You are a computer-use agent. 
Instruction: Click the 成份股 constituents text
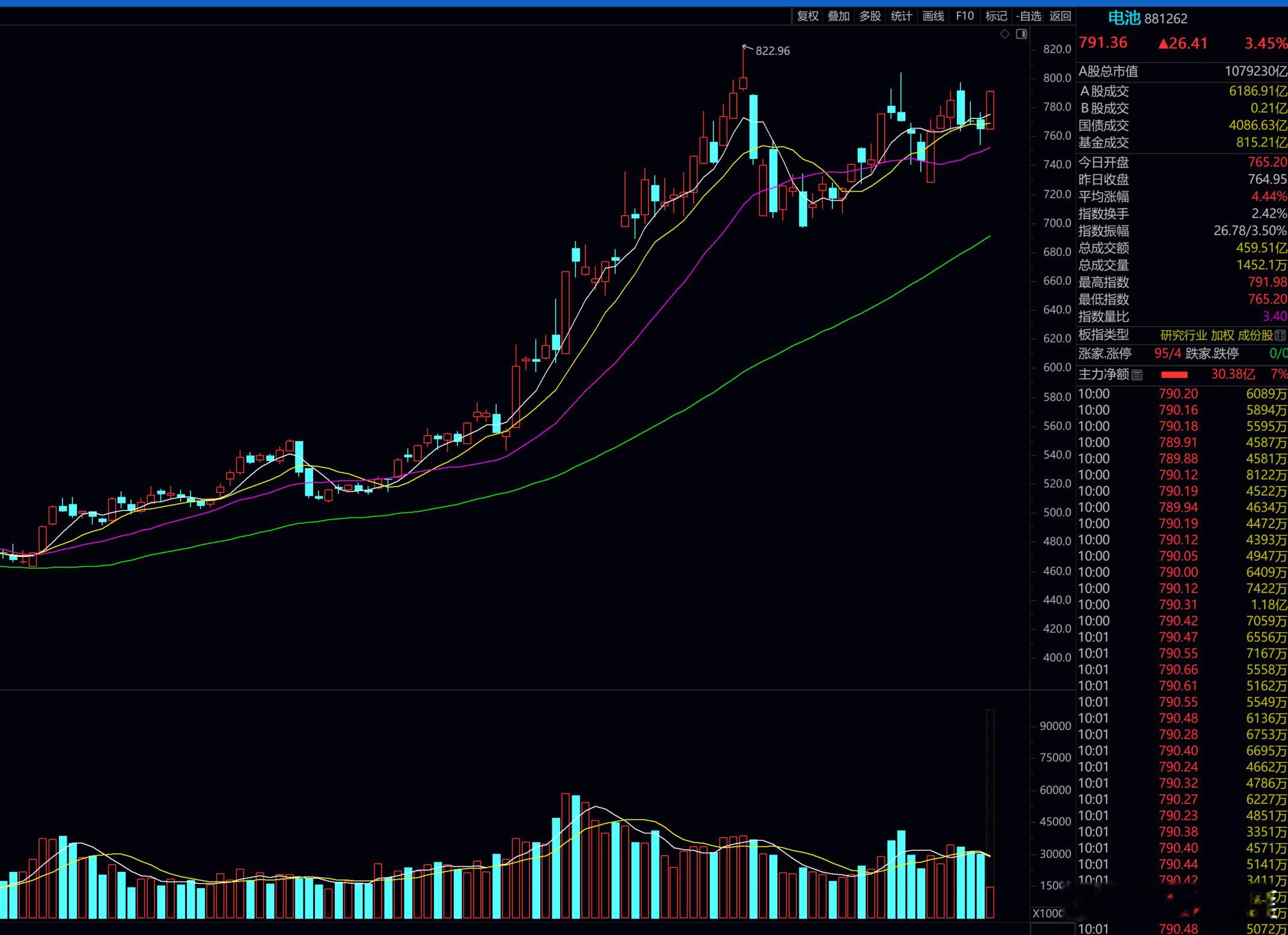click(x=1255, y=335)
